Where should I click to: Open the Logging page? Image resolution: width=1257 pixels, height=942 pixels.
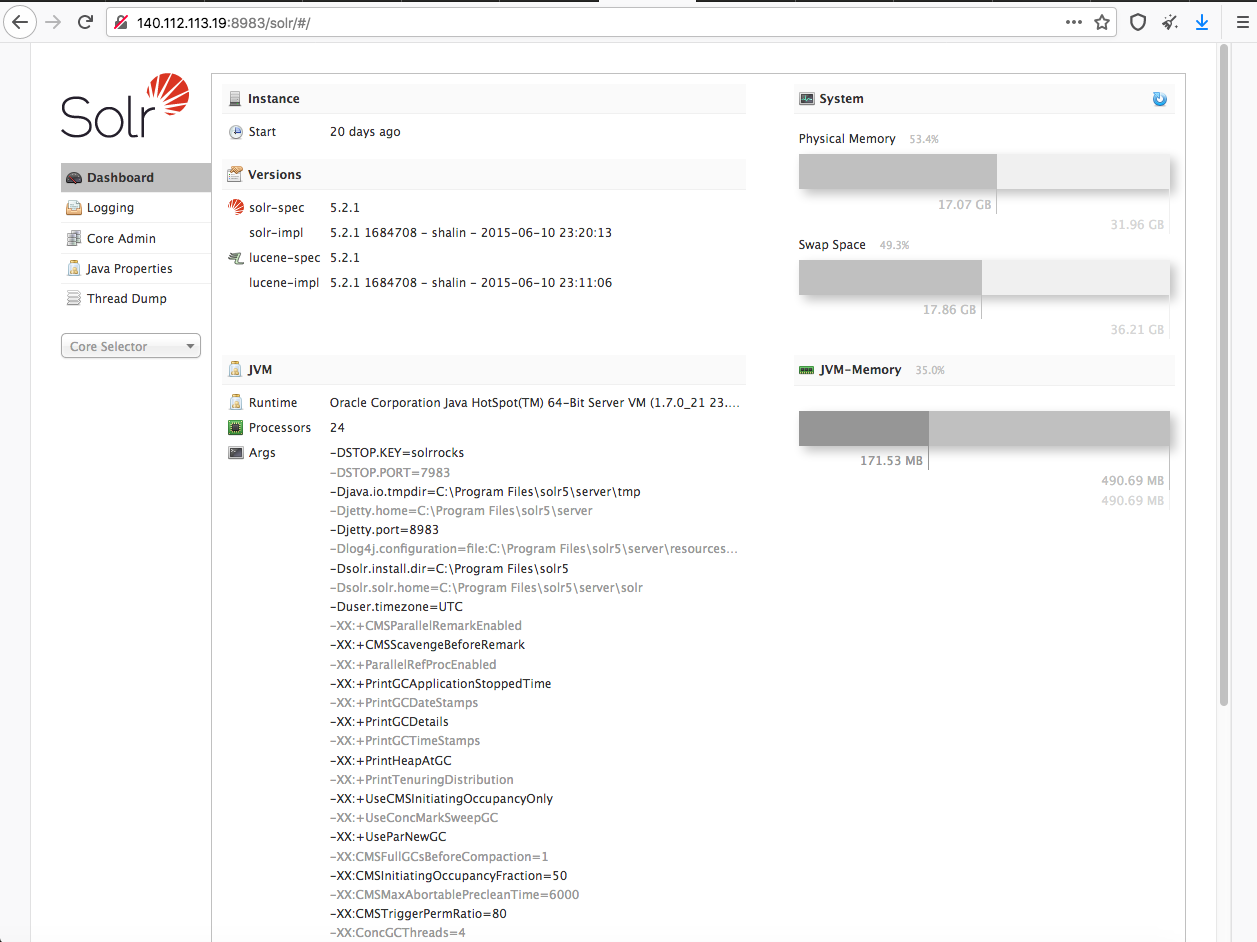click(x=136, y=208)
